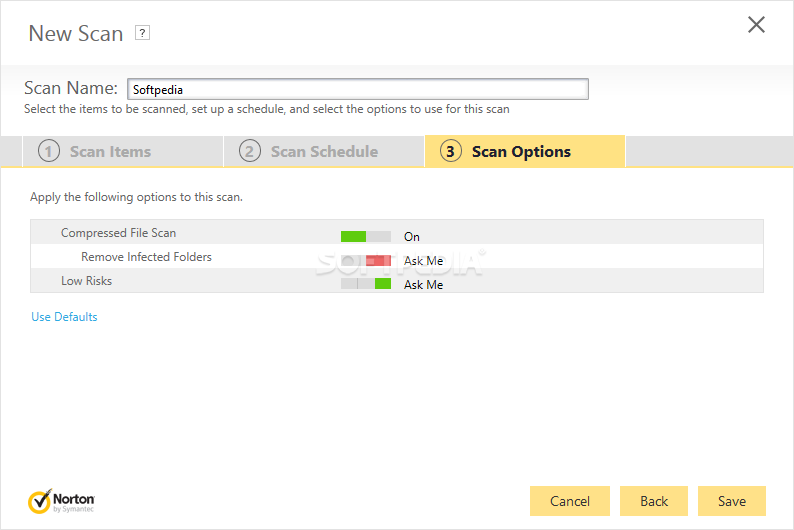Click the step 1 circle icon
The width and height of the screenshot is (794, 530).
(x=48, y=152)
